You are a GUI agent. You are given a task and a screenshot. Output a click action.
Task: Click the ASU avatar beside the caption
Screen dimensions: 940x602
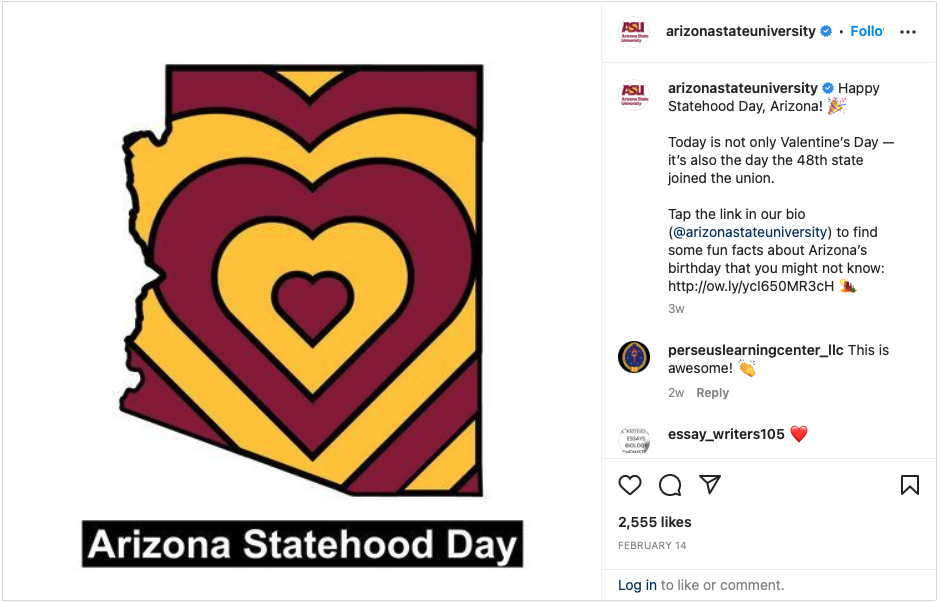[x=634, y=93]
